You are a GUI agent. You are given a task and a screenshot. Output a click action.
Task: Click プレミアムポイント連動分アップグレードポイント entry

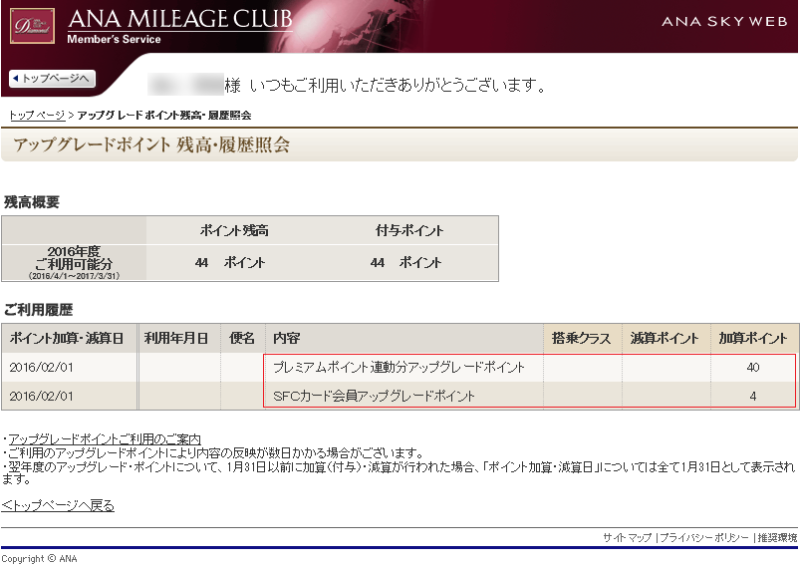click(x=398, y=367)
